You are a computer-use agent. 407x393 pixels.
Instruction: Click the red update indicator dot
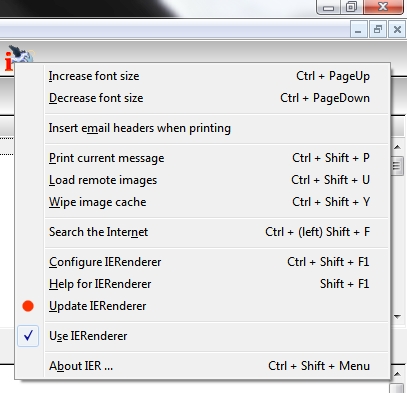[28, 306]
